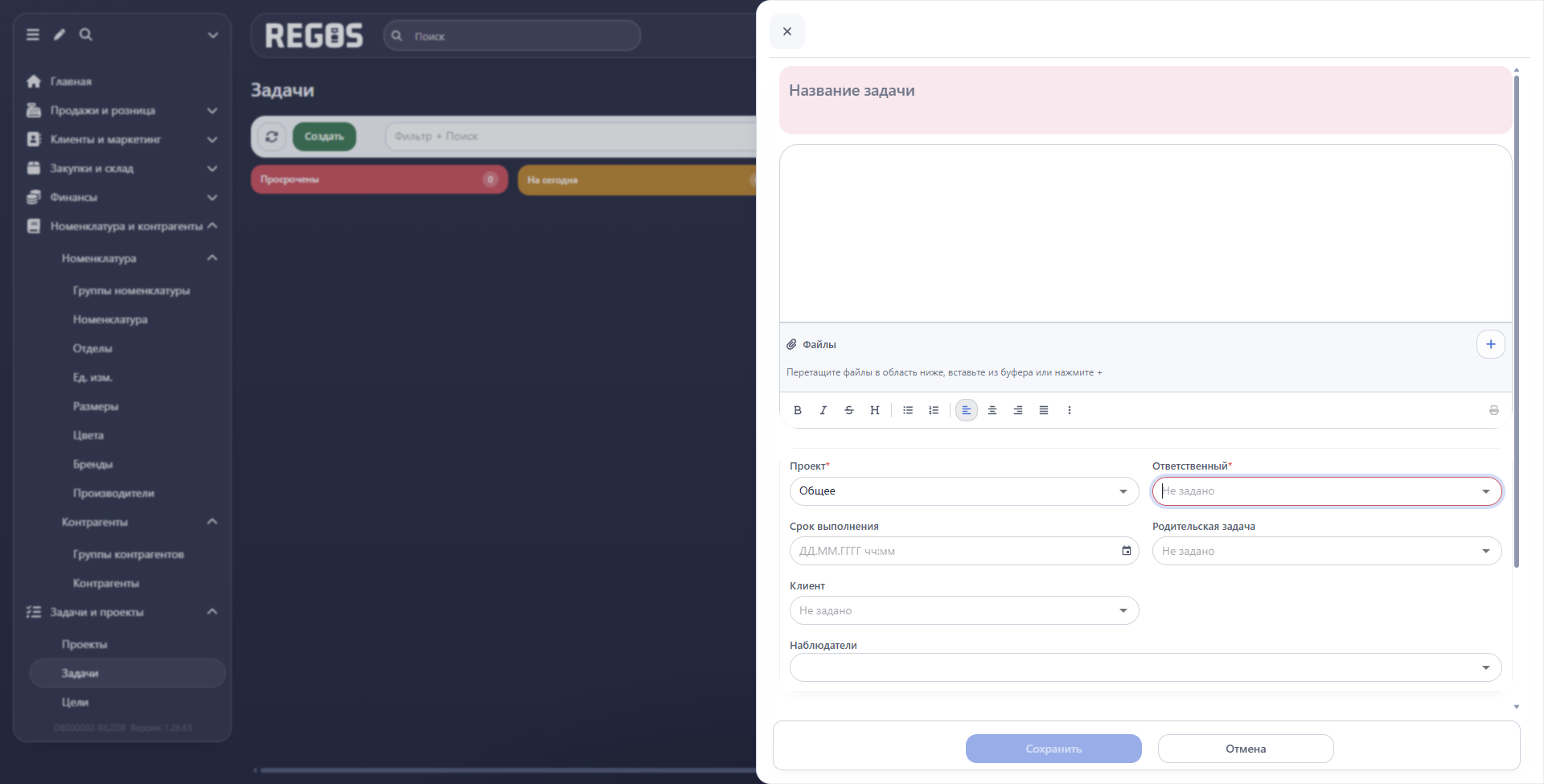Open the more options menu in the editor toolbar
This screenshot has width=1544, height=784.
click(1070, 410)
